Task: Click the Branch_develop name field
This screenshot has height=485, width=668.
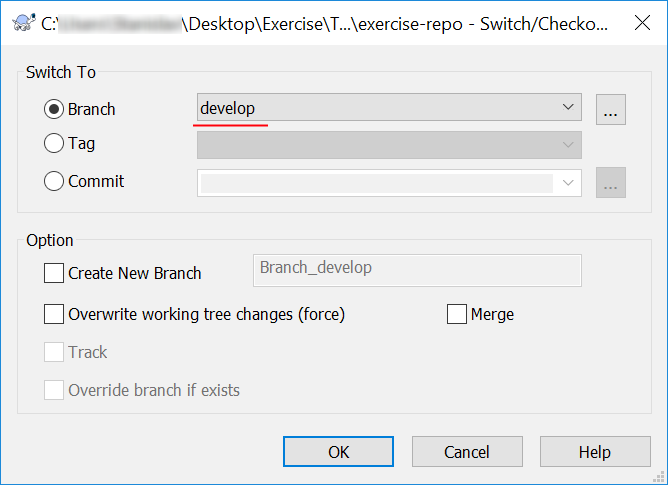Action: point(414,269)
